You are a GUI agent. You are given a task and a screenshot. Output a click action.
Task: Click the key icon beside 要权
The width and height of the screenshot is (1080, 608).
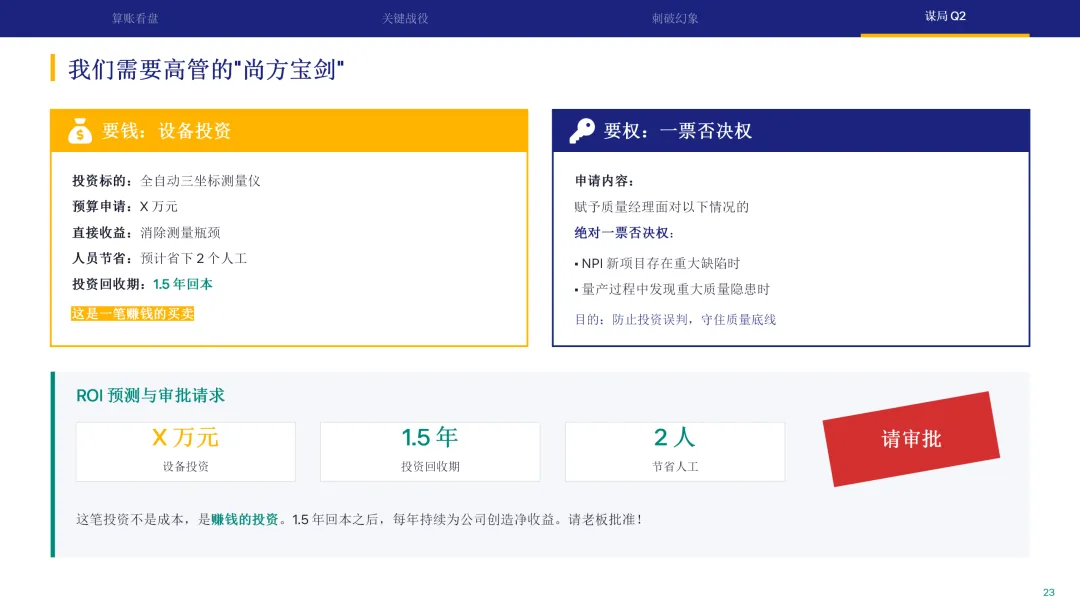coord(582,131)
